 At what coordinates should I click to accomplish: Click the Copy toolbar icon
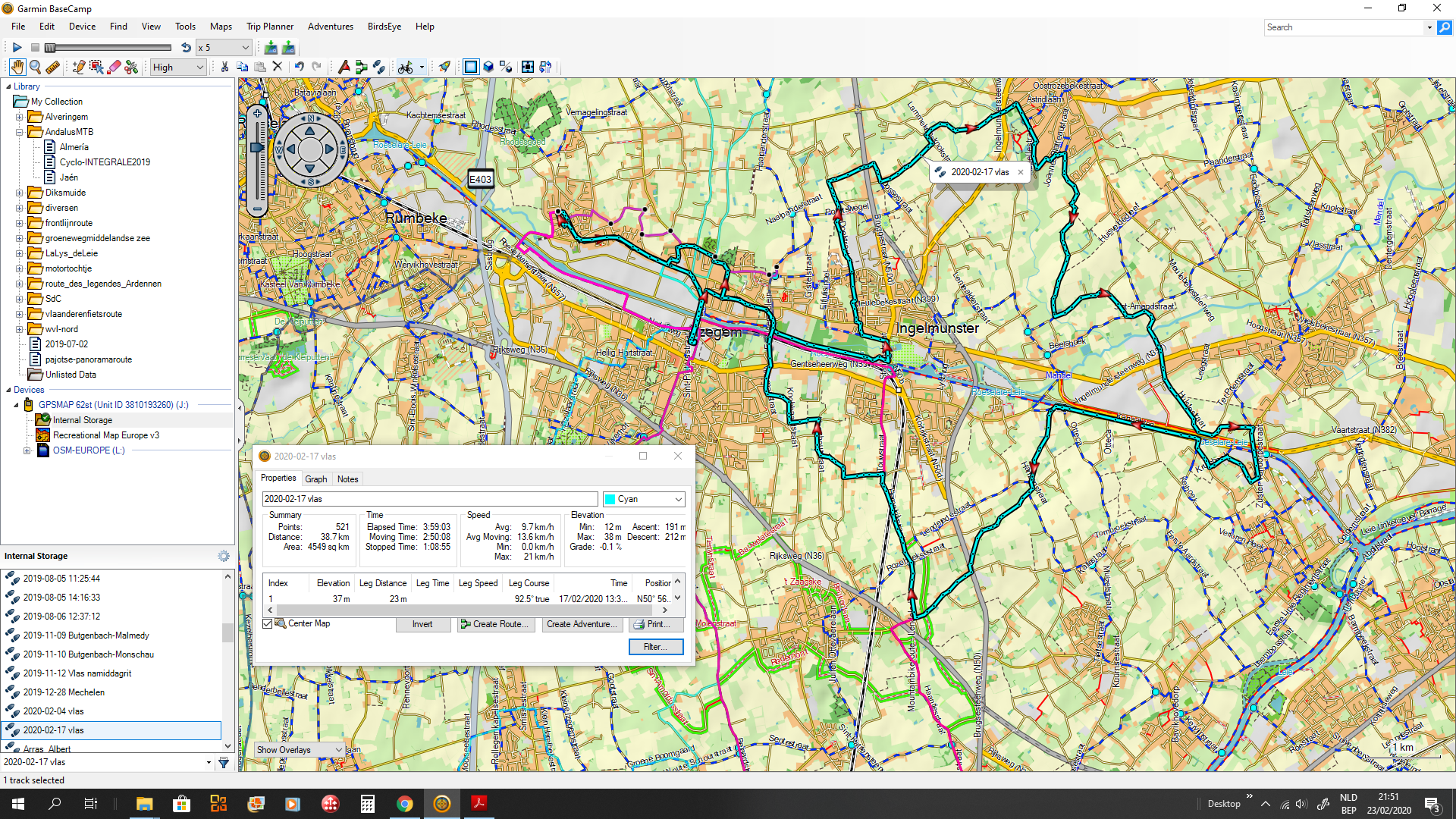click(243, 67)
